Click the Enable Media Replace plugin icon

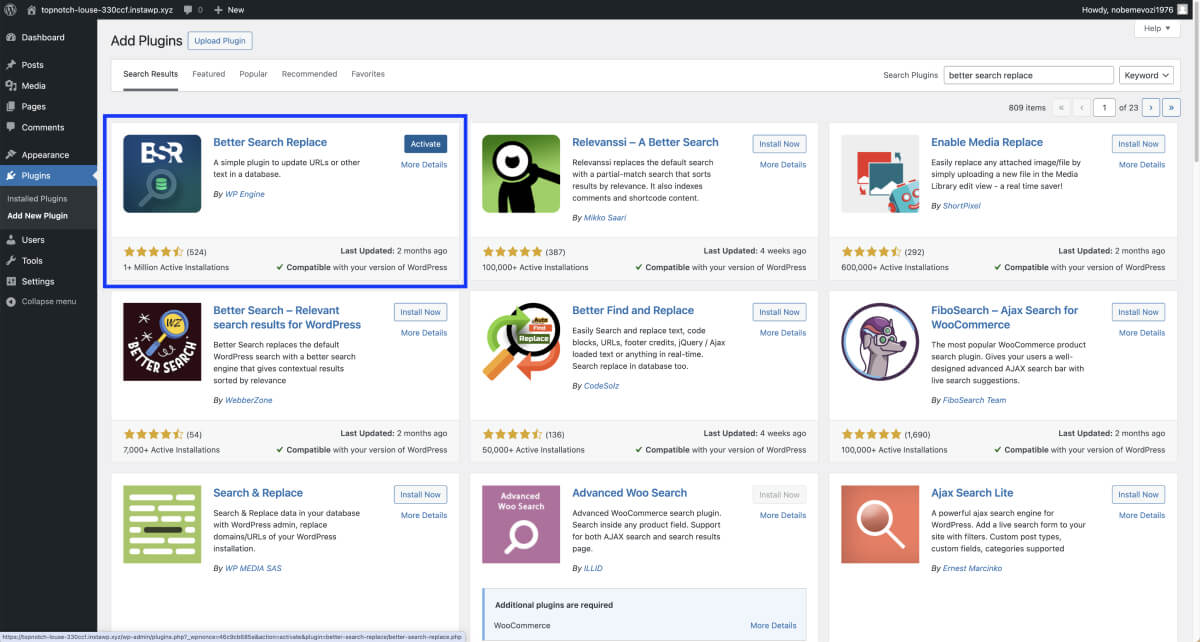tap(880, 174)
